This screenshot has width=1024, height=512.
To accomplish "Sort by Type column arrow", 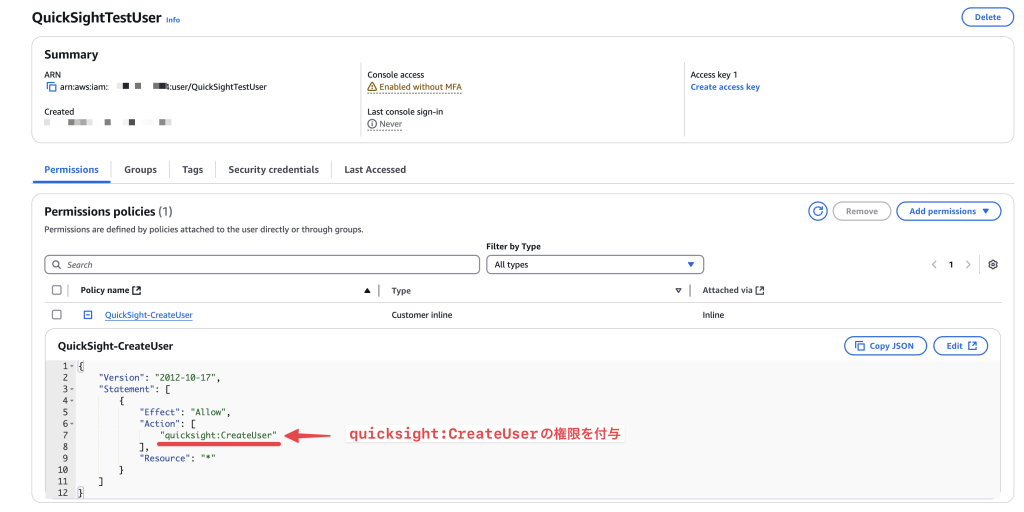I will click(x=678, y=291).
